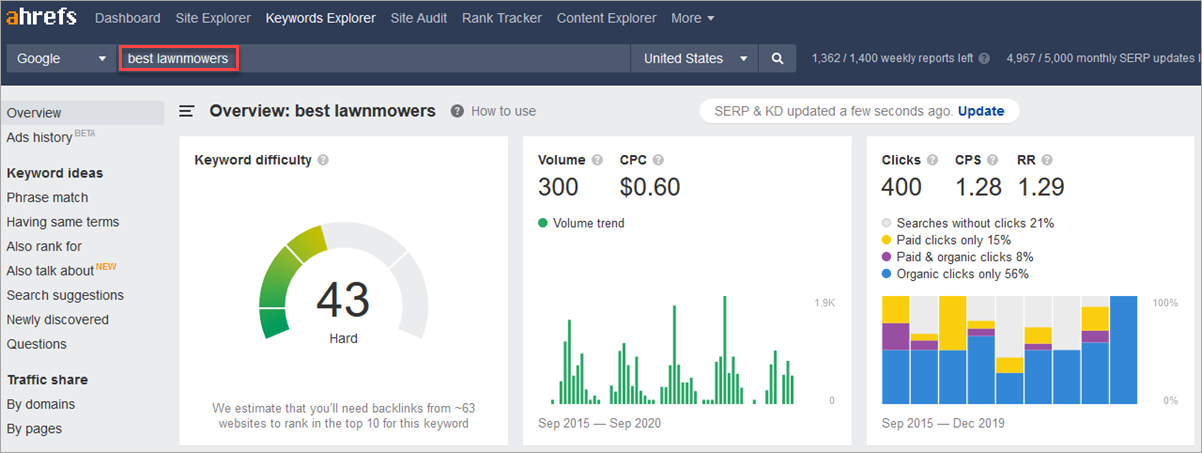1202x453 pixels.
Task: Click the help icon beside RR
Action: (x=1047, y=160)
